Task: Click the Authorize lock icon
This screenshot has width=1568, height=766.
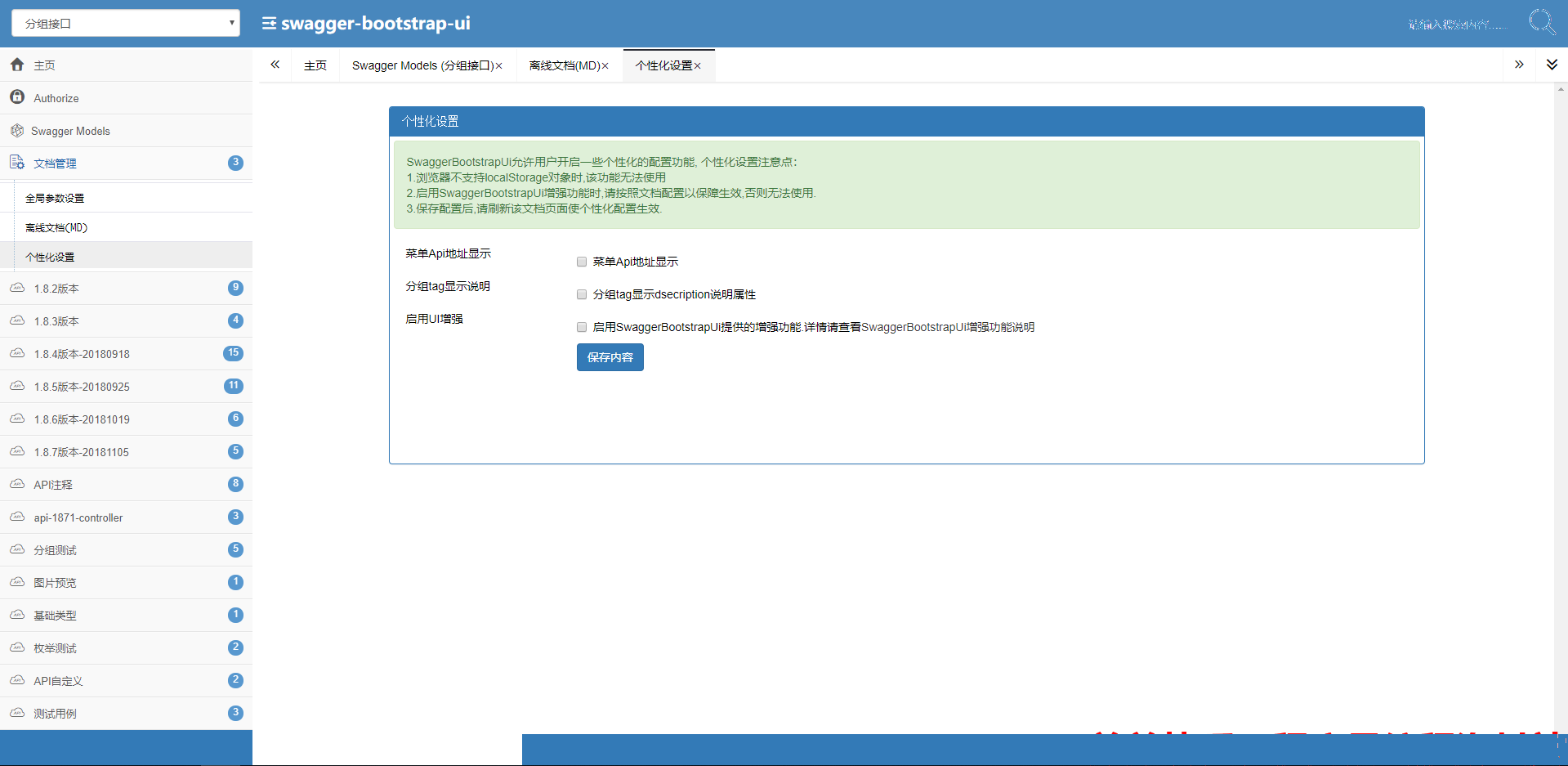Action: point(17,96)
